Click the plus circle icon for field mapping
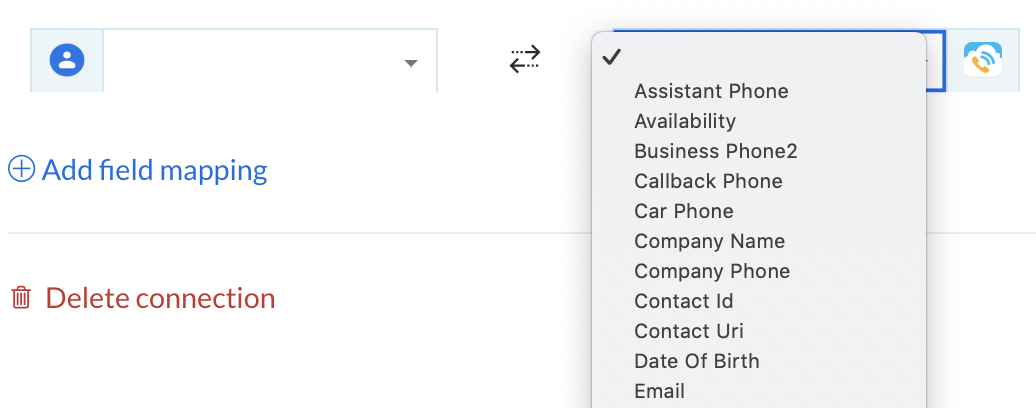 pyautogui.click(x=21, y=169)
